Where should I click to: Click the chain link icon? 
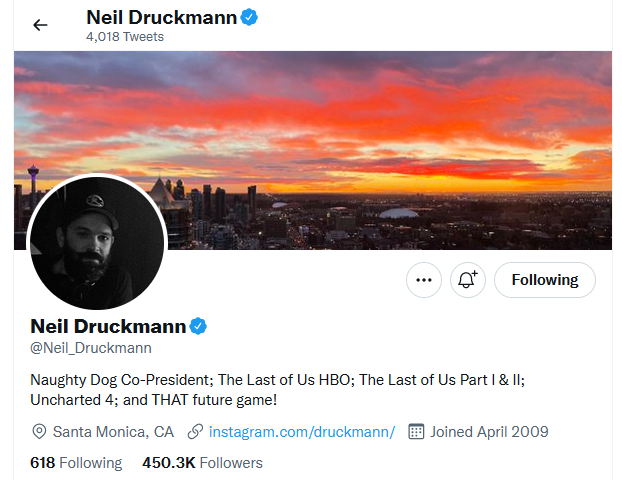click(195, 432)
